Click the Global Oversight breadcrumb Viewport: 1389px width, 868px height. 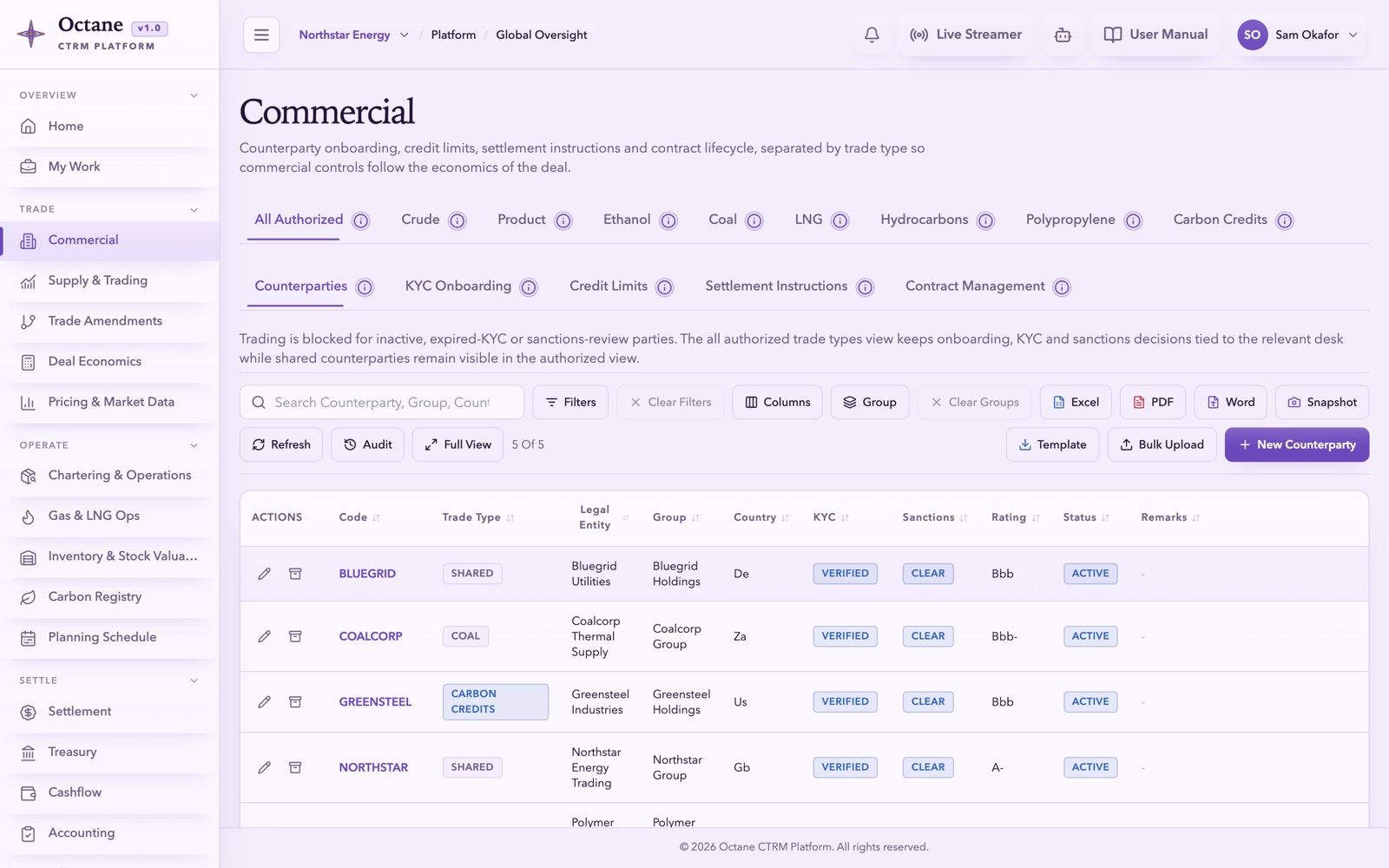542,35
